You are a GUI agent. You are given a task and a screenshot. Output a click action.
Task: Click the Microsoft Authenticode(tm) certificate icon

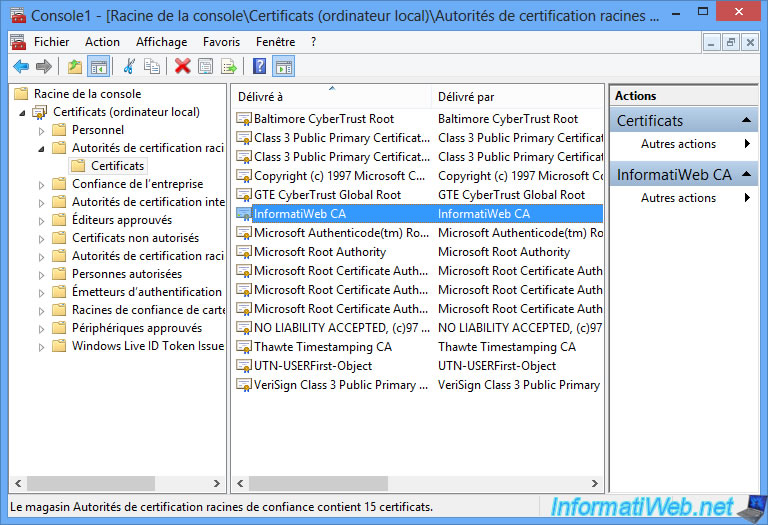point(243,233)
